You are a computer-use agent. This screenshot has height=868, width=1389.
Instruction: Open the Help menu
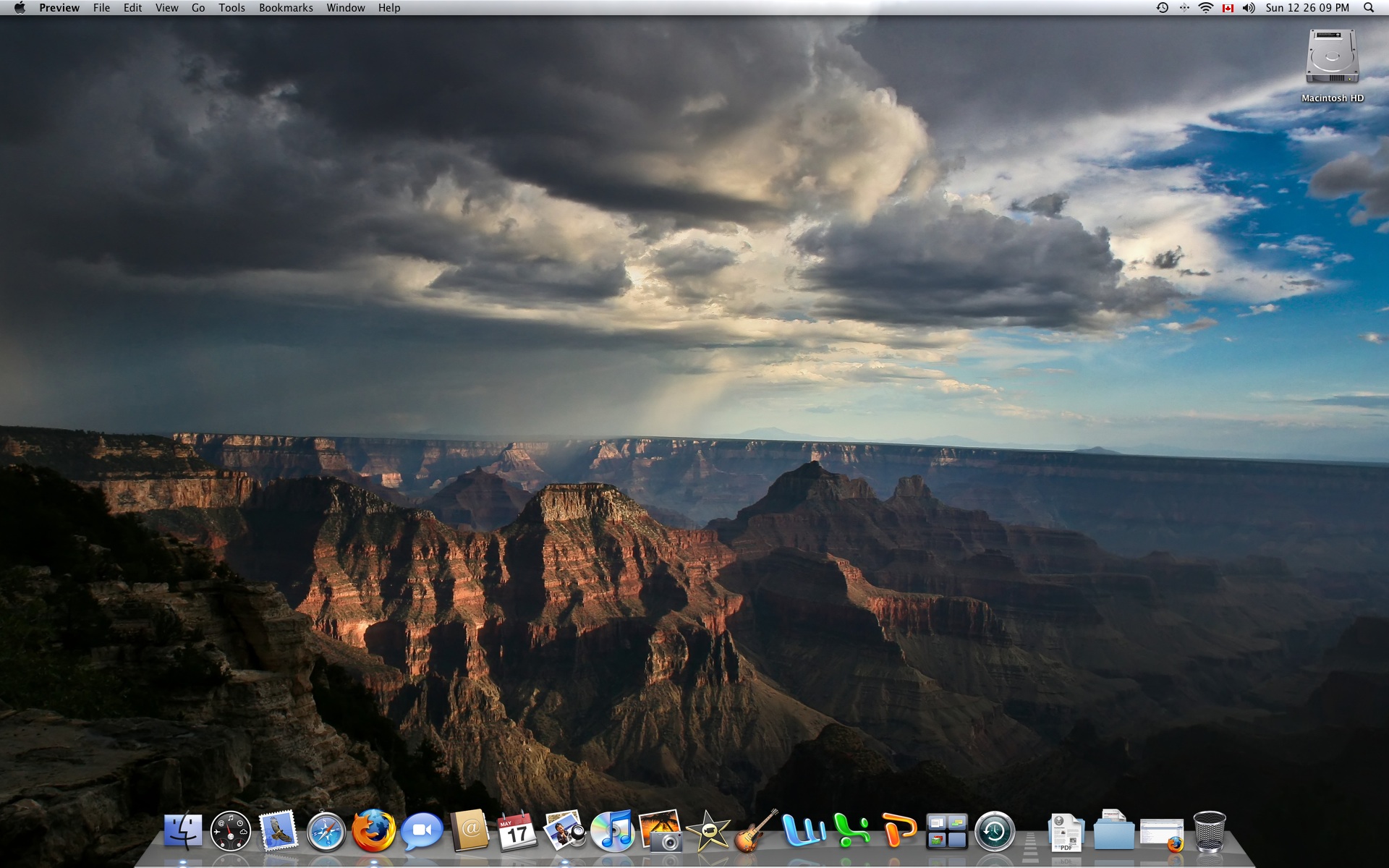pos(388,8)
